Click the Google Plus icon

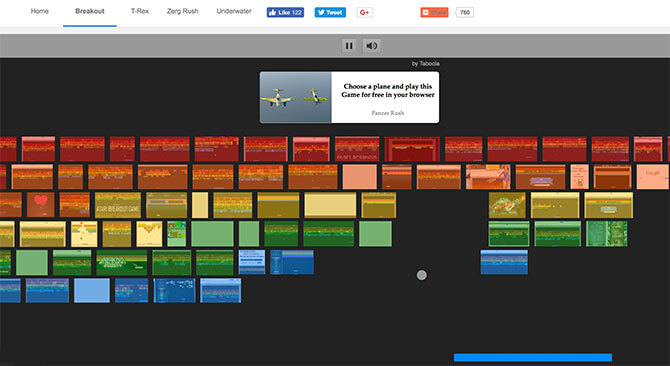point(365,12)
